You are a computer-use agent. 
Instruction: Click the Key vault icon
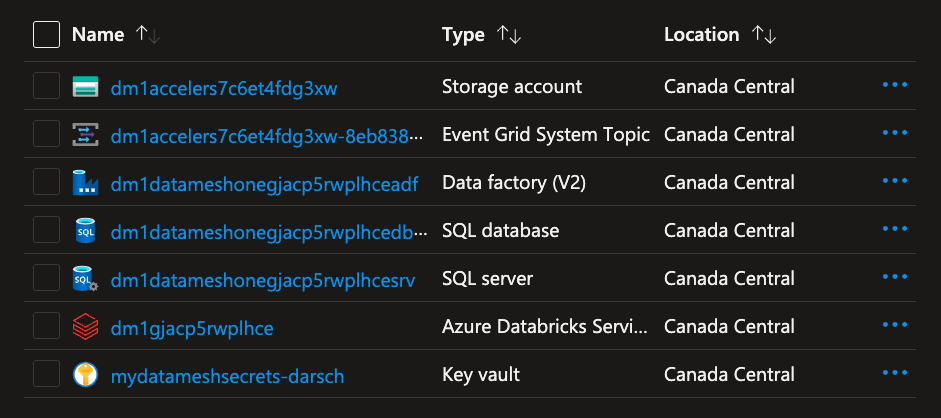pyautogui.click(x=85, y=375)
